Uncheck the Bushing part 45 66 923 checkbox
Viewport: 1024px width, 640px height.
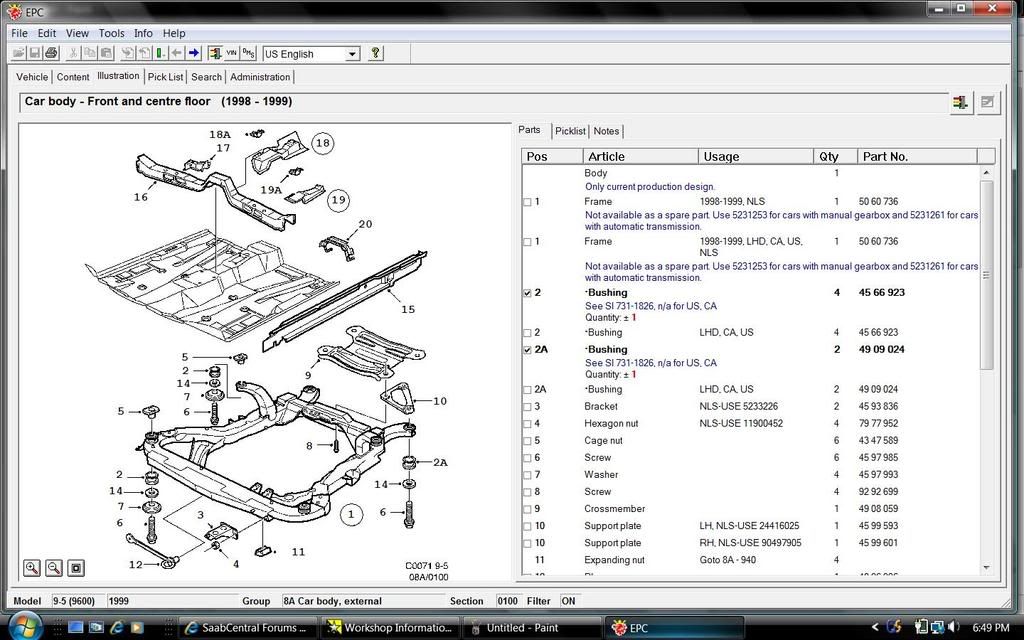coord(527,293)
